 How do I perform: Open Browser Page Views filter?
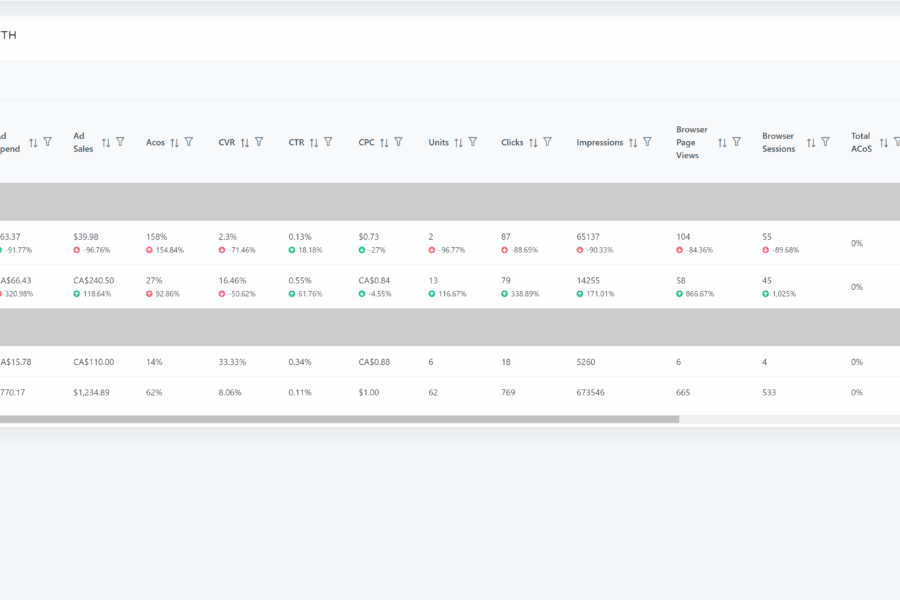pos(736,142)
